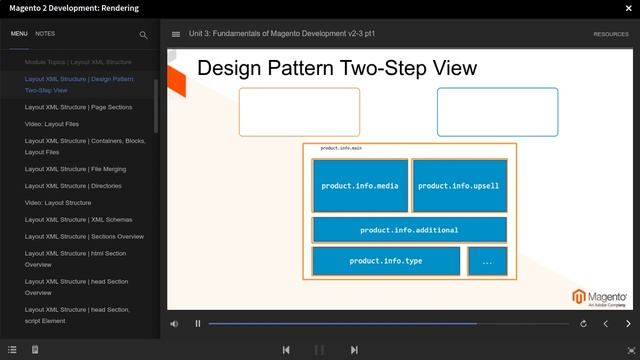The width and height of the screenshot is (640, 360).
Task: Seek using the slide progress bar
Action: 388,324
